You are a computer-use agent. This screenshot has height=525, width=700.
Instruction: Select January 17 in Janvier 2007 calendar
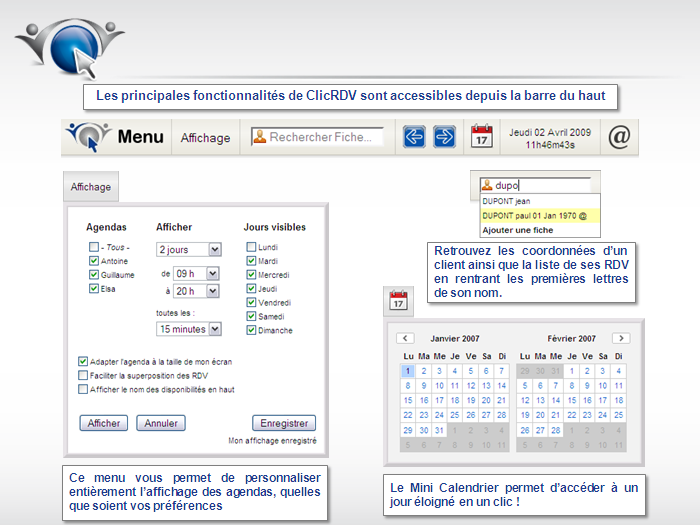[x=439, y=400]
